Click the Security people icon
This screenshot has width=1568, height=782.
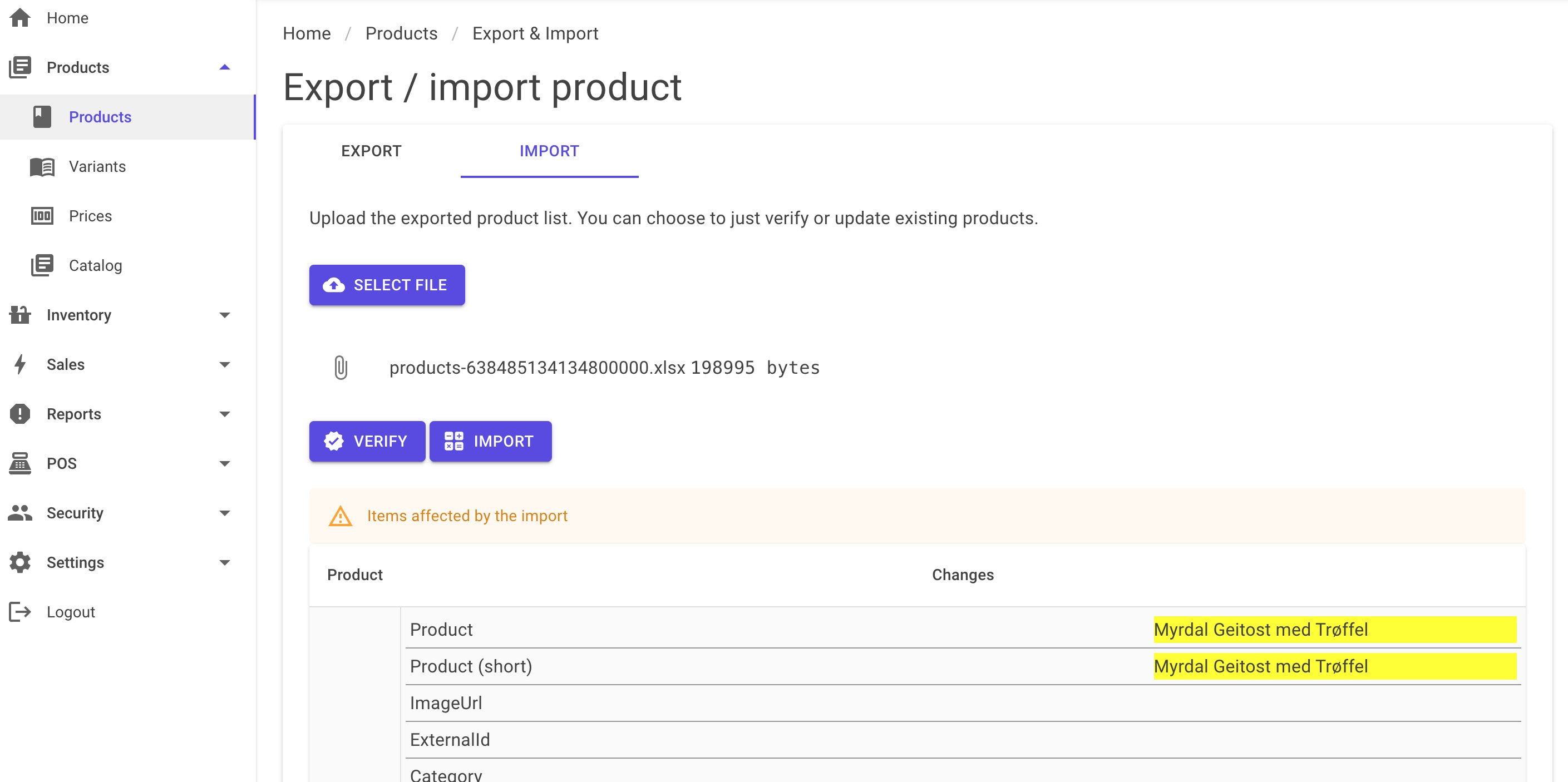20,512
